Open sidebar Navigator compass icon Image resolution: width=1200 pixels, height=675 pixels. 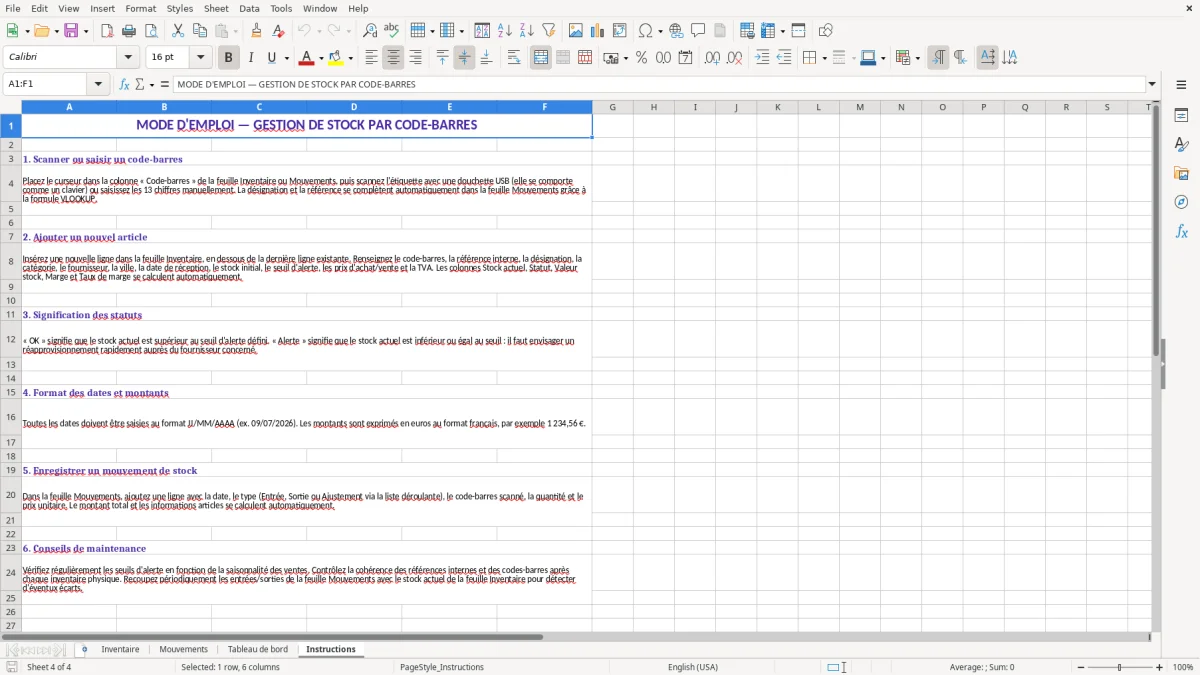(1181, 202)
